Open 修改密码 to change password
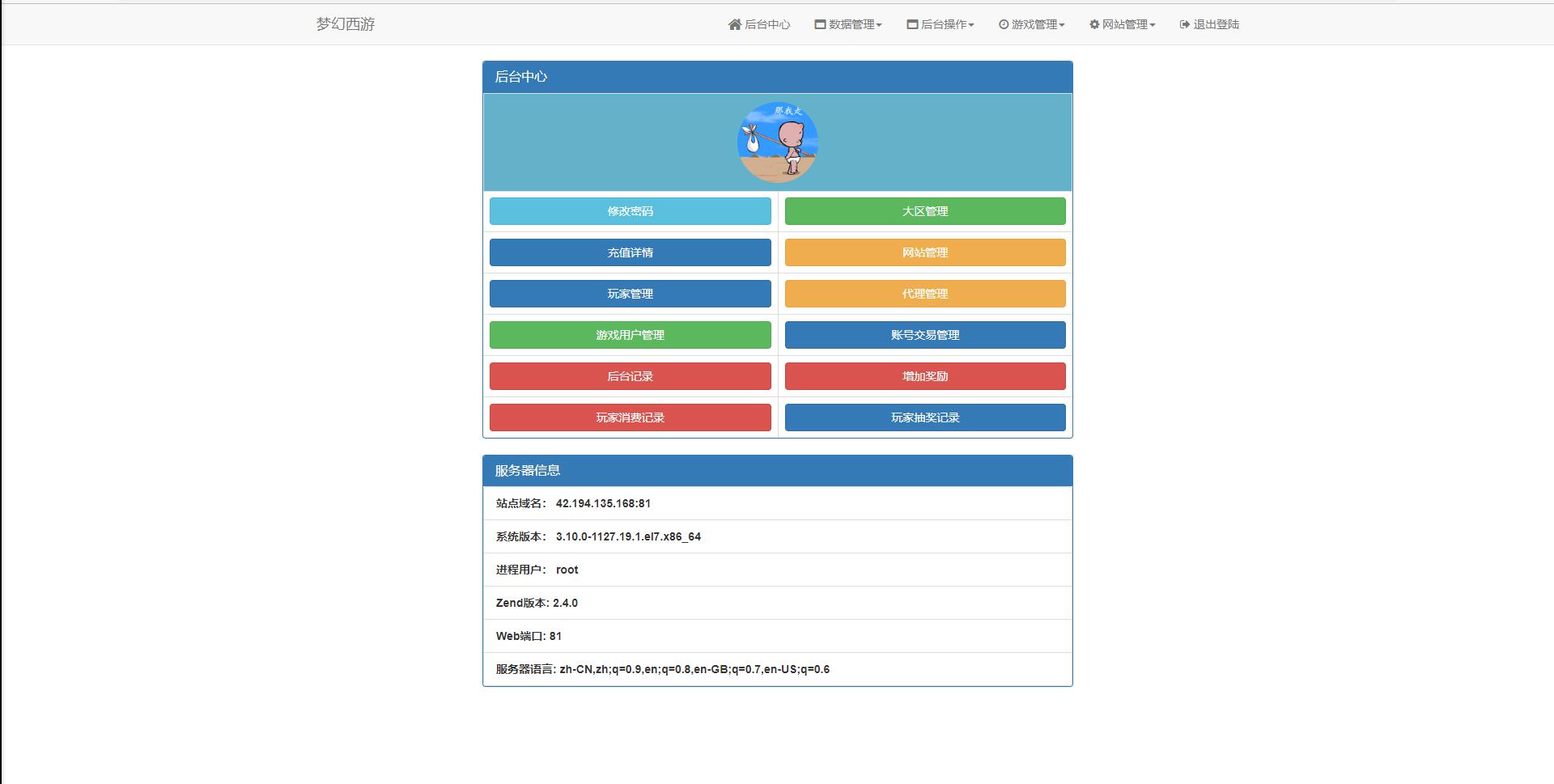This screenshot has width=1554, height=784. click(x=630, y=211)
